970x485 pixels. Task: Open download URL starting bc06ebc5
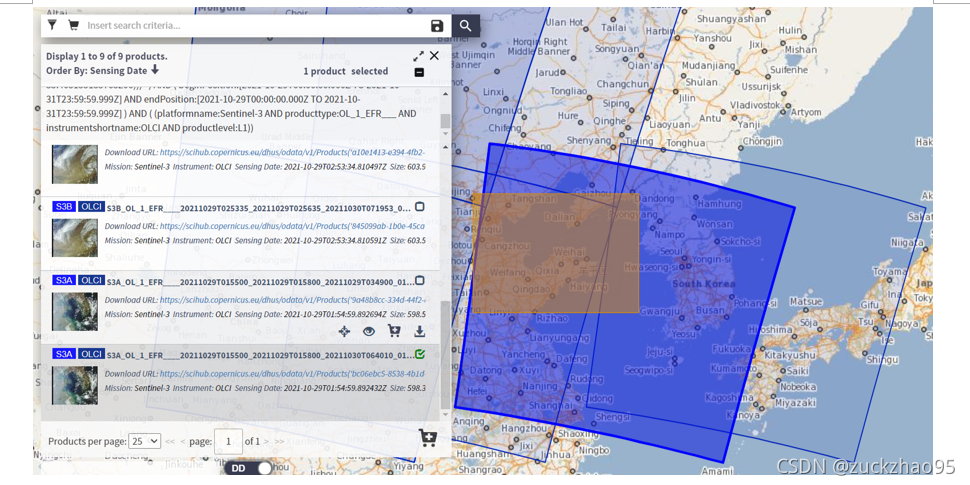(x=293, y=374)
